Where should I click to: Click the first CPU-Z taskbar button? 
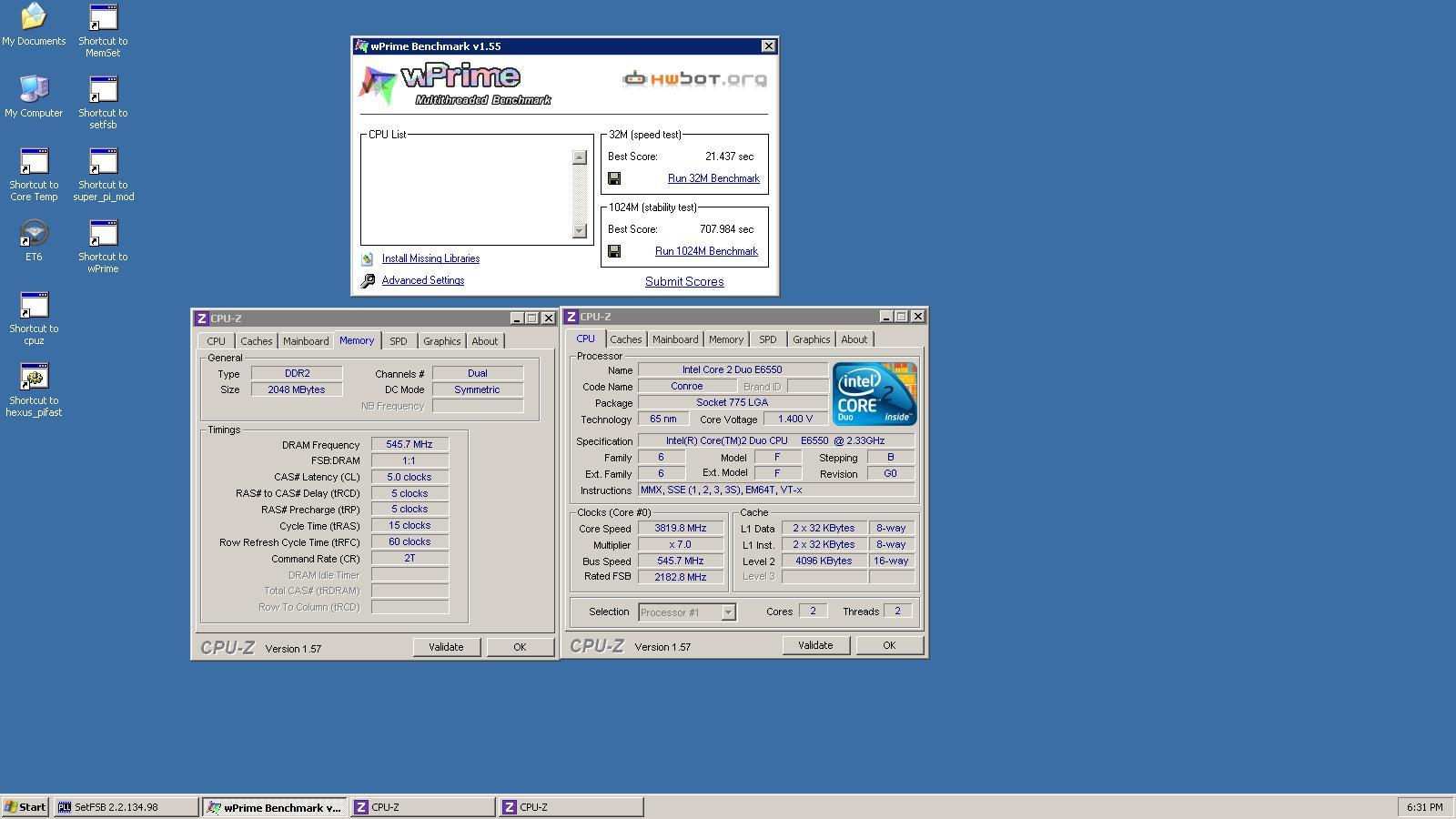point(422,807)
